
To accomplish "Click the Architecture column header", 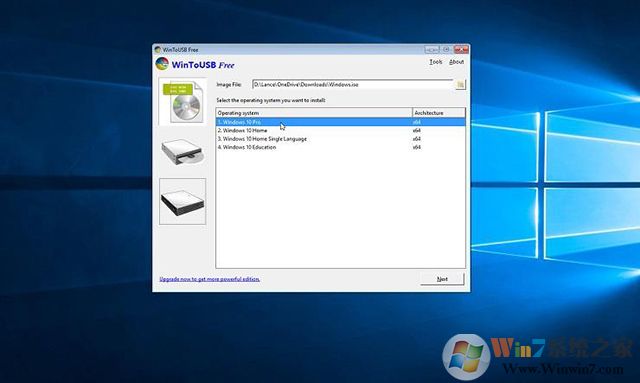I will [x=439, y=113].
